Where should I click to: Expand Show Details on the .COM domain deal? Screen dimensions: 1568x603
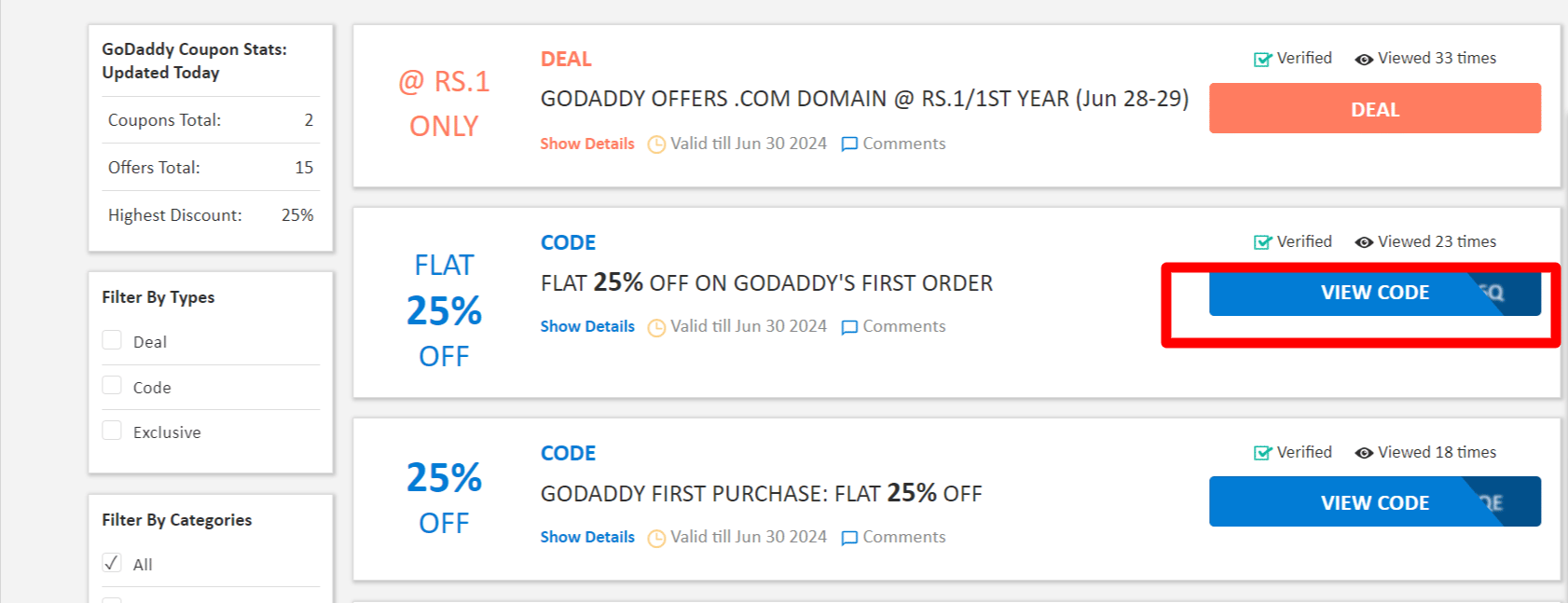[586, 144]
